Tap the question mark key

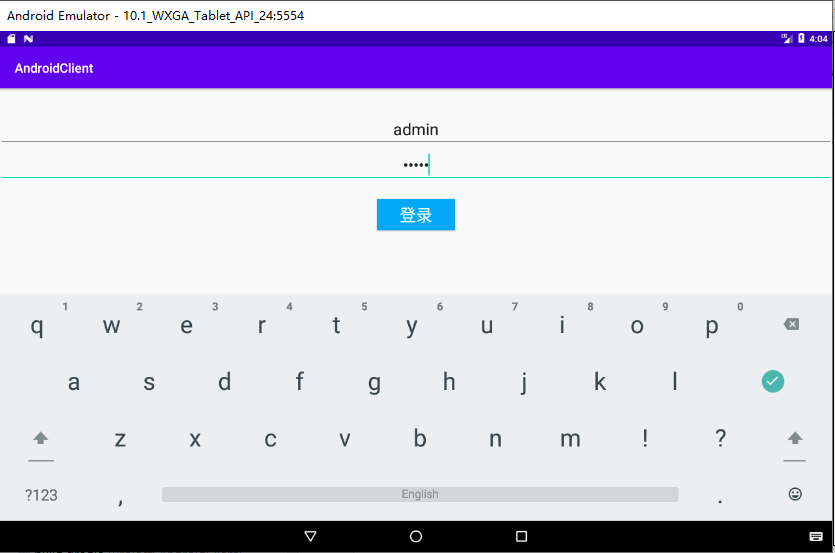coord(720,437)
